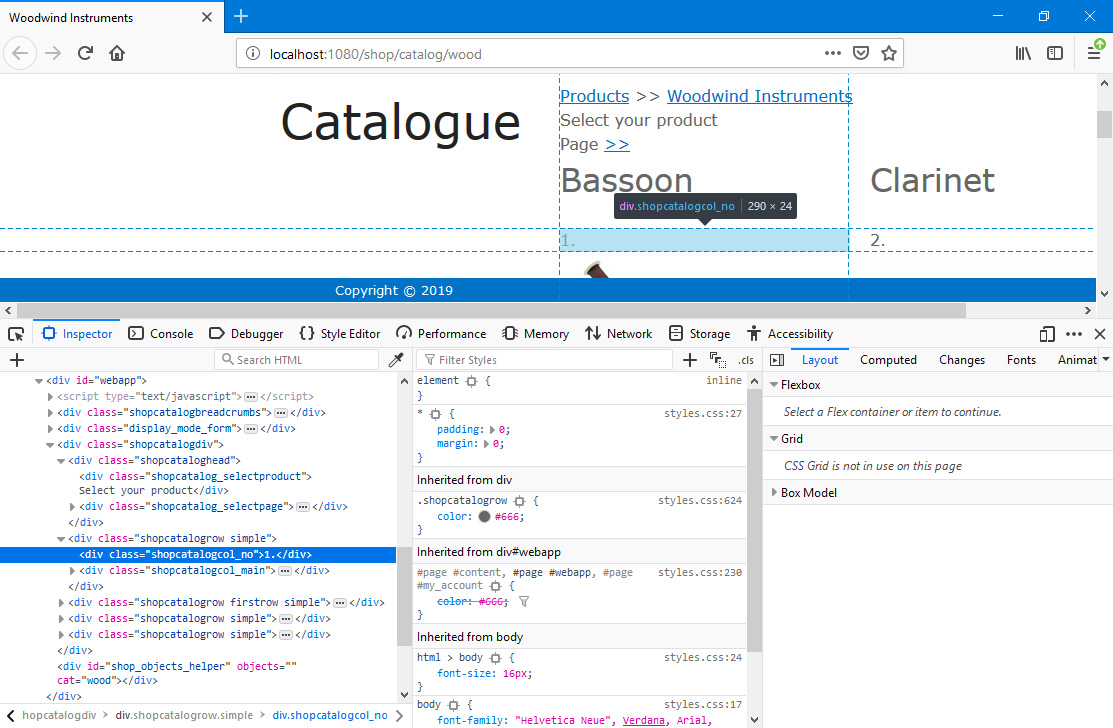The width and height of the screenshot is (1113, 728).
Task: Toggle responsive design mode icon
Action: point(1046,334)
